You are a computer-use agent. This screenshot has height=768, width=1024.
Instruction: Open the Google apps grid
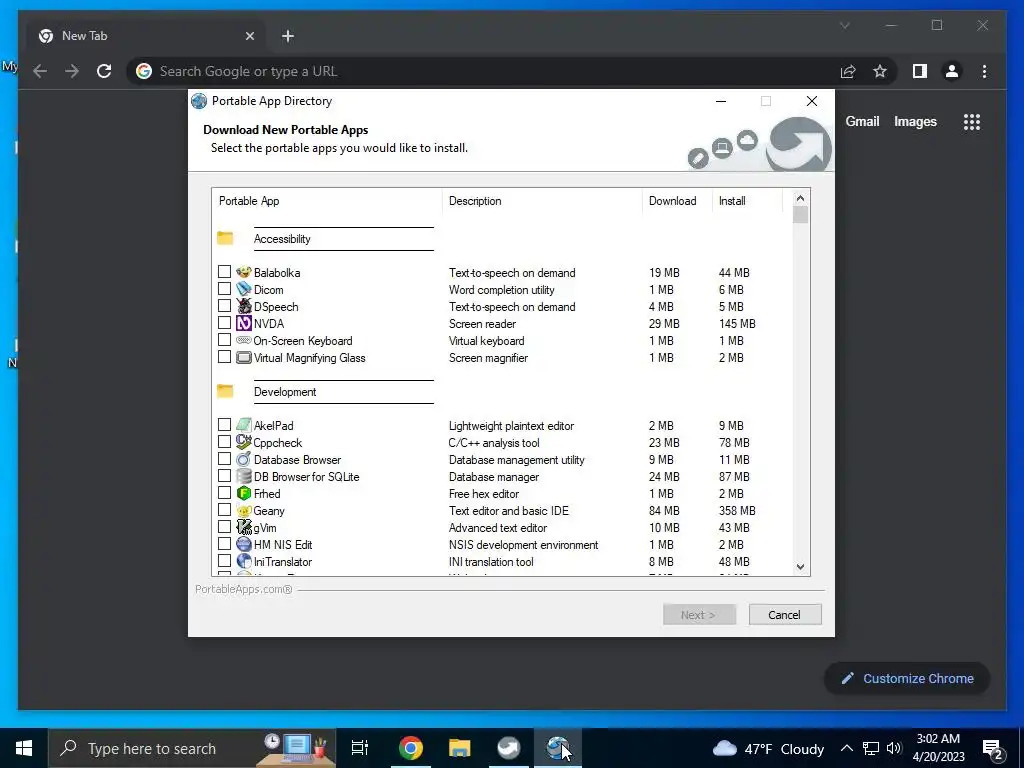972,121
